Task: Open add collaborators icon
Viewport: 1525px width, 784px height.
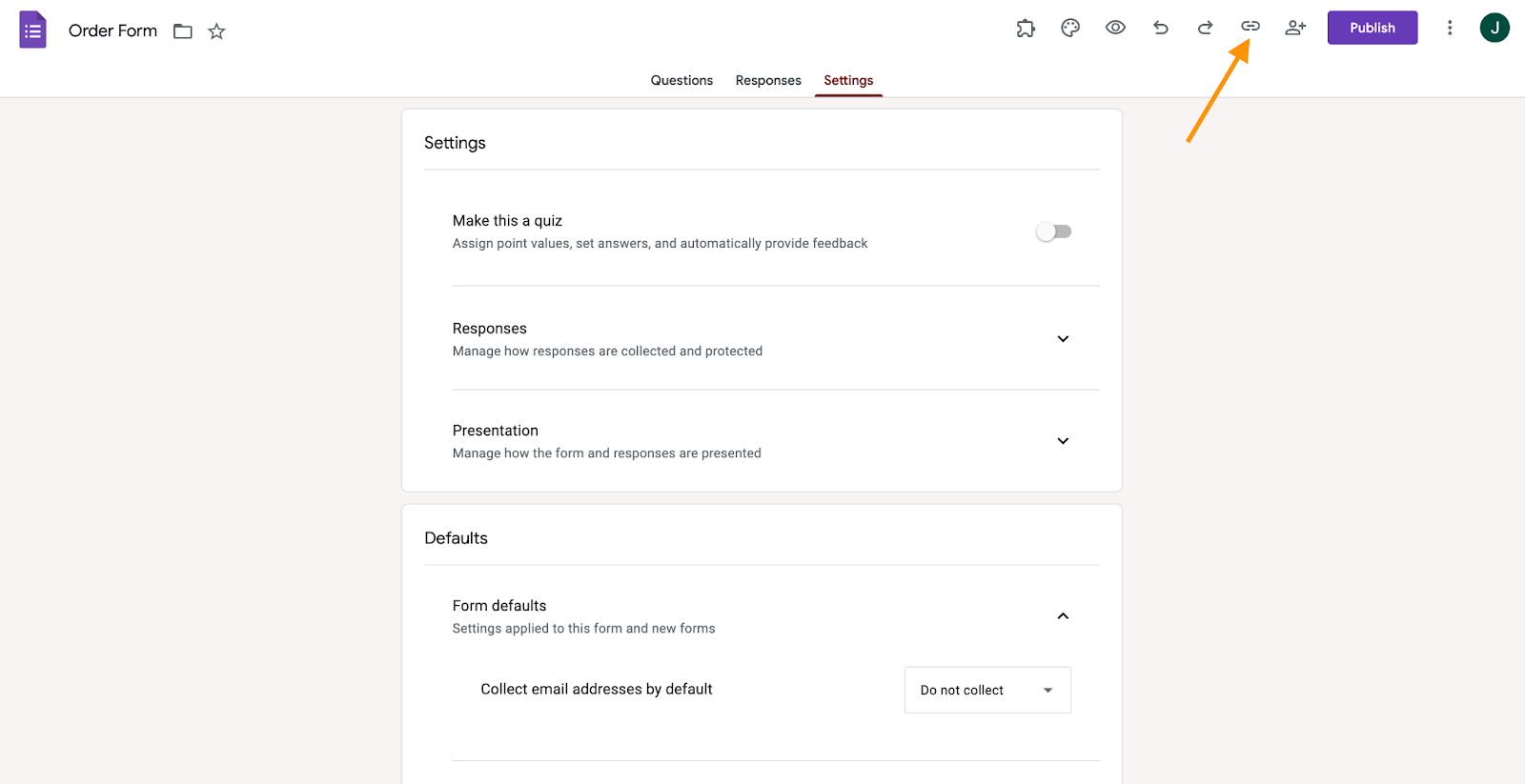Action: [1295, 28]
